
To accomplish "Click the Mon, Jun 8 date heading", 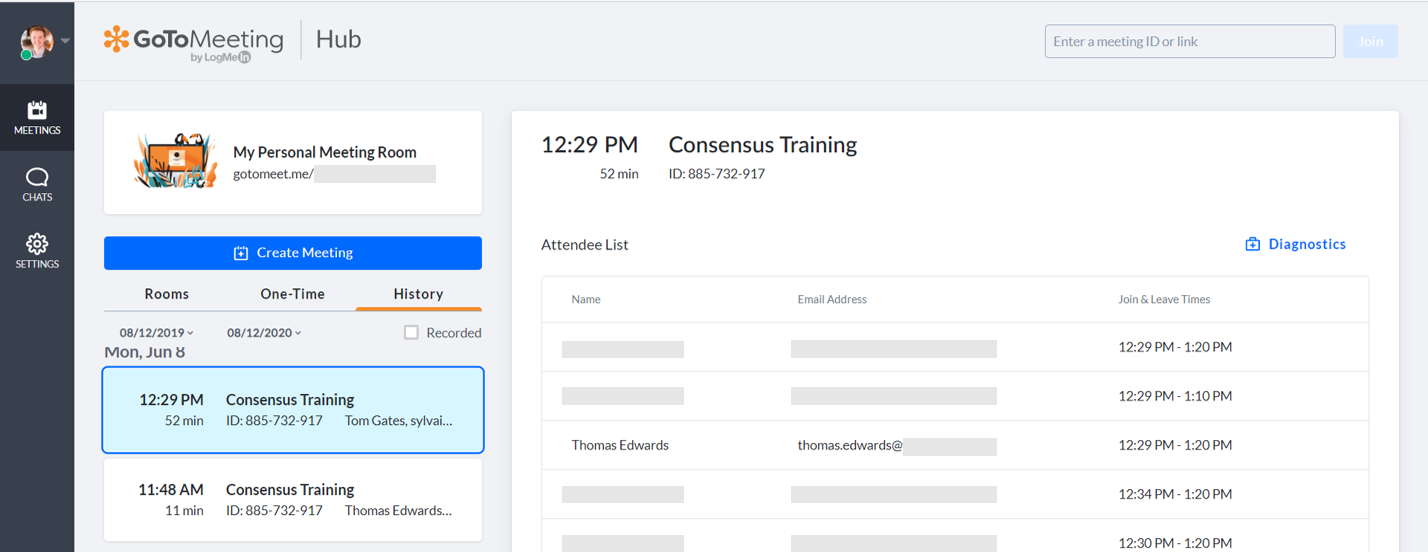I will tap(145, 352).
